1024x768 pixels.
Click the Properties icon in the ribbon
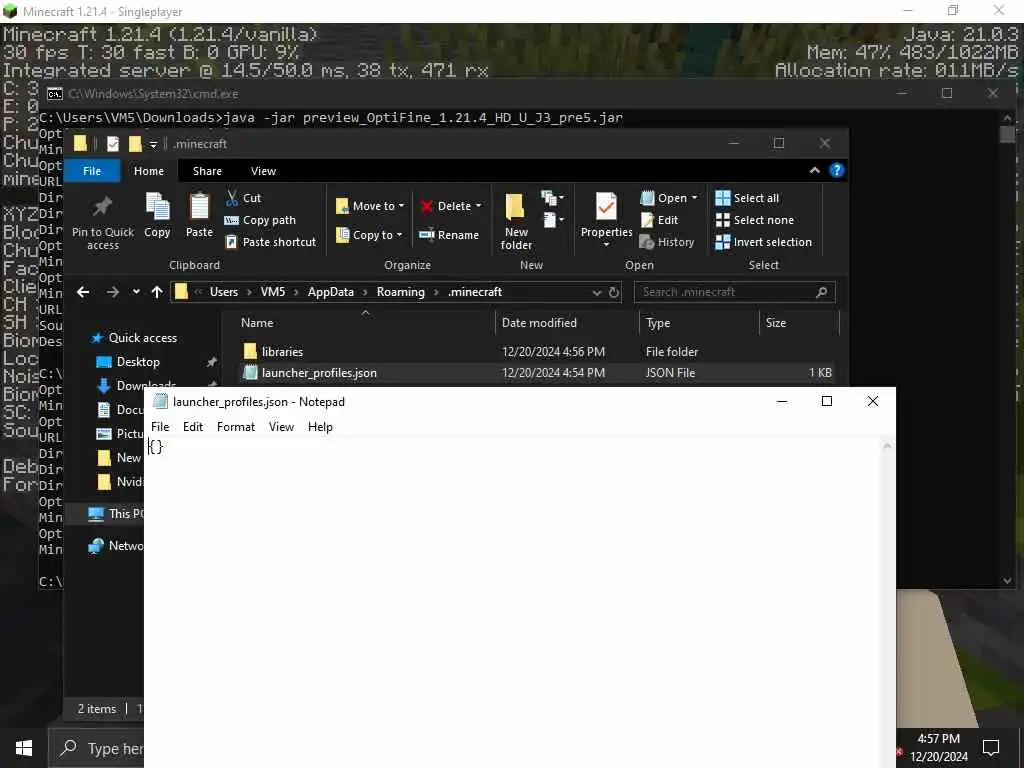tap(606, 219)
